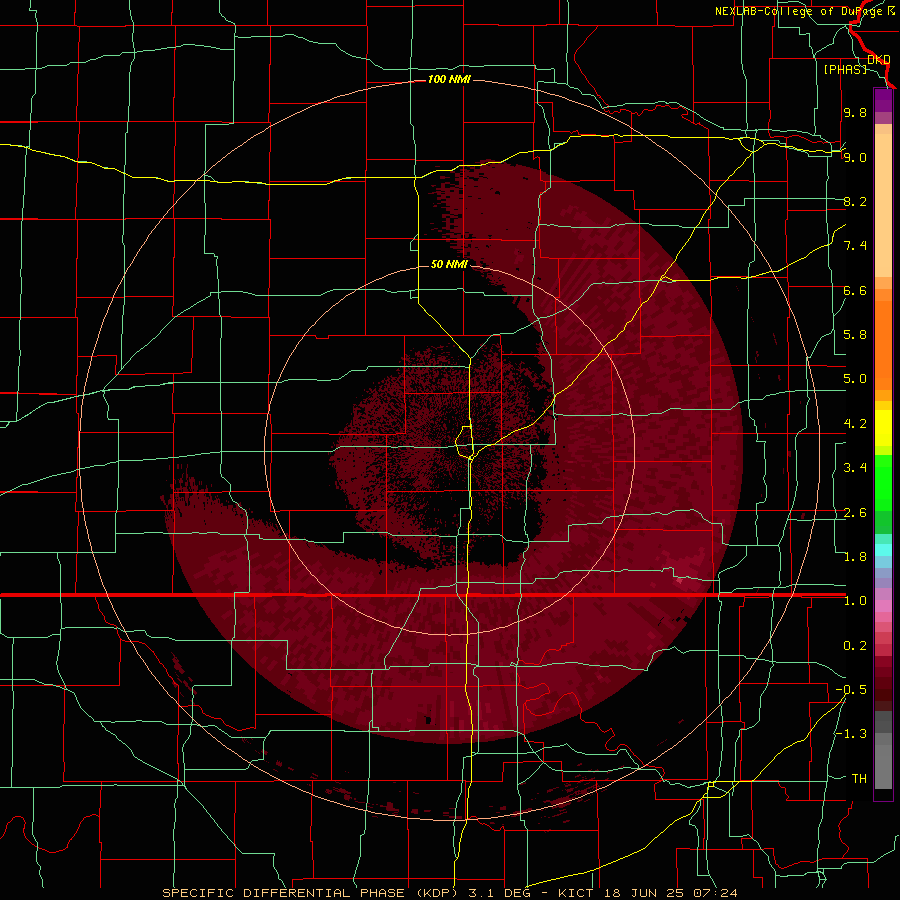Click the KICT radar site identifier
The image size is (900, 900).
point(577,893)
